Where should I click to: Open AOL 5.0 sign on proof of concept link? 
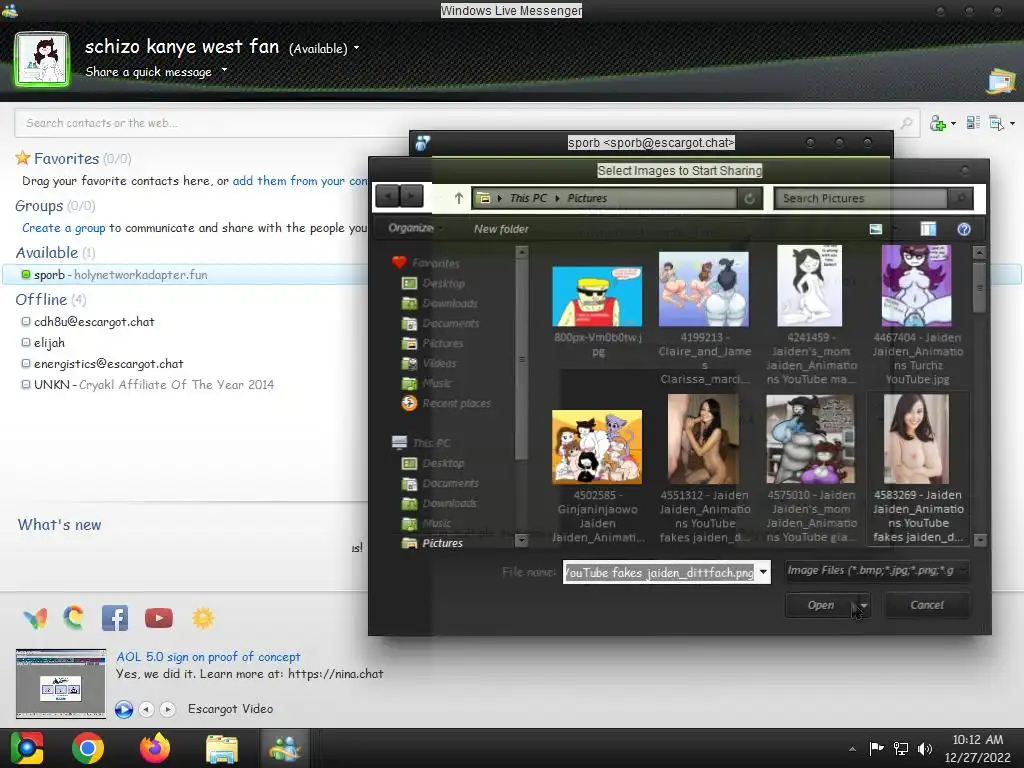tap(208, 657)
